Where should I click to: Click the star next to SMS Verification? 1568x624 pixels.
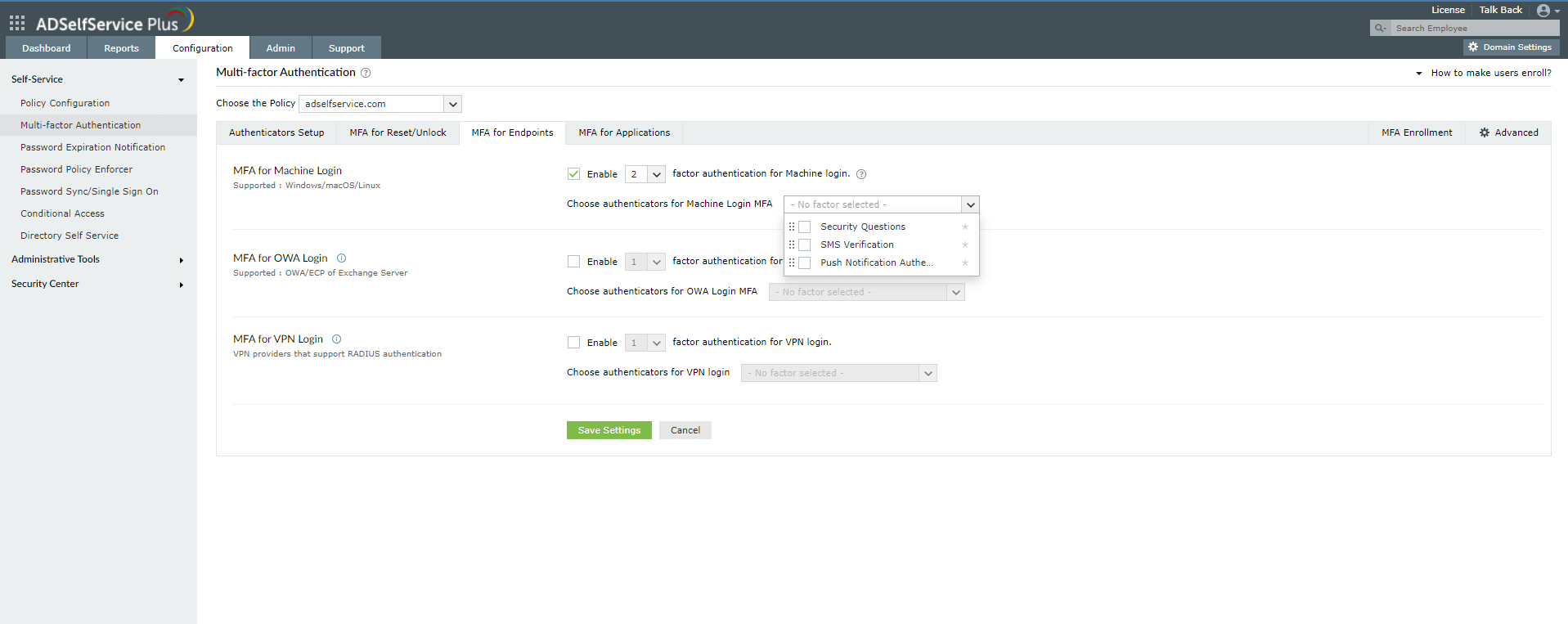[x=965, y=245]
